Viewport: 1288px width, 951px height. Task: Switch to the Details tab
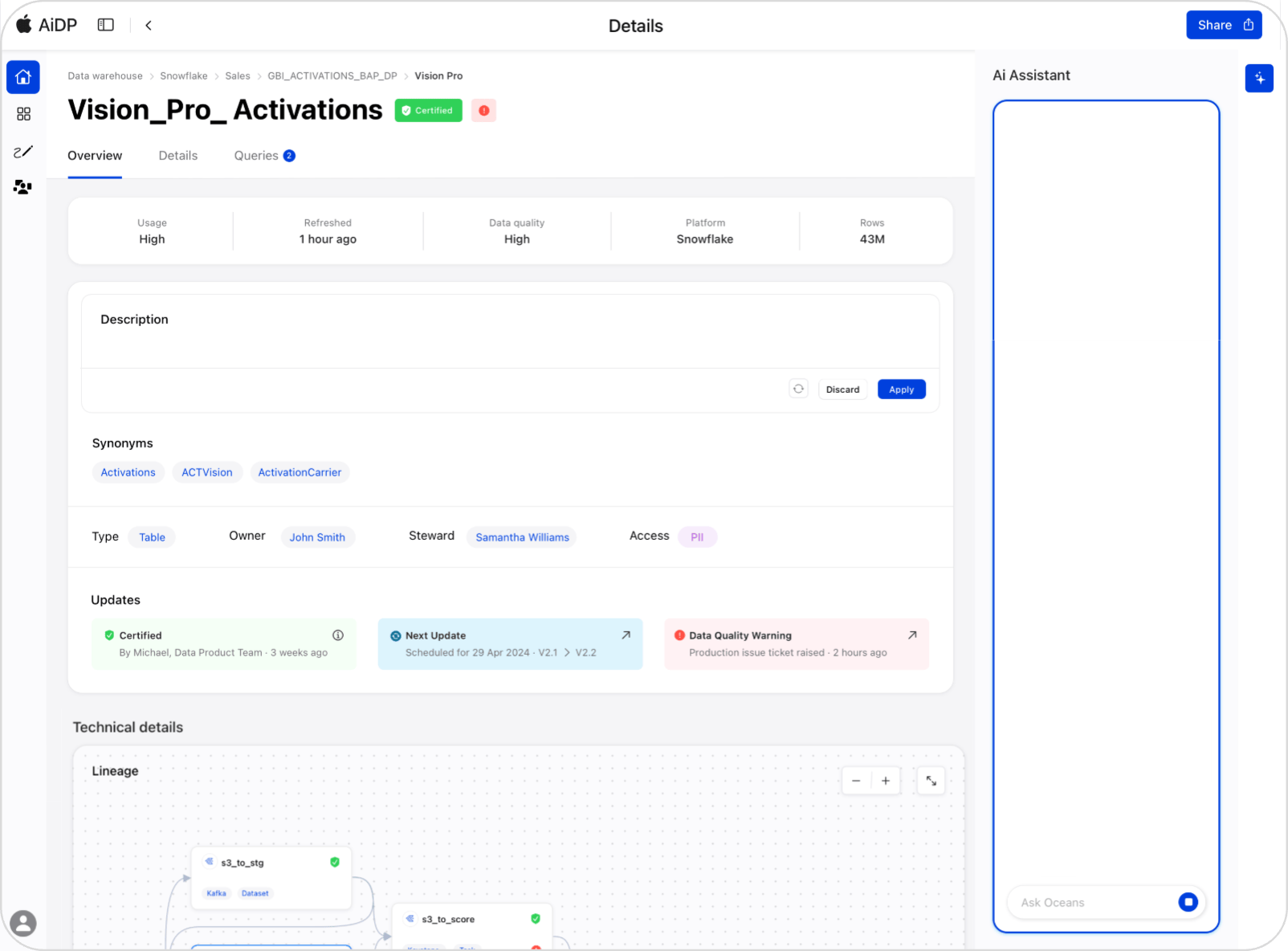[x=178, y=156]
